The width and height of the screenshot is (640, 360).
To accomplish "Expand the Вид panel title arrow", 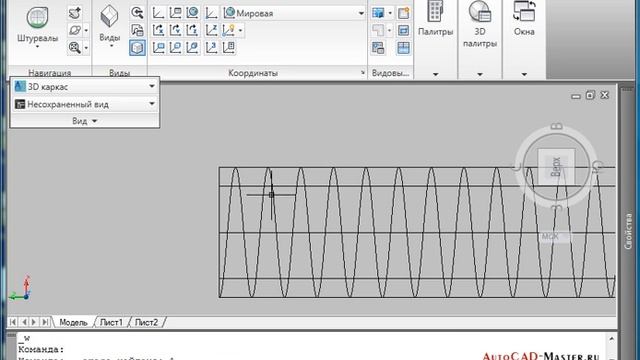I will 94,121.
